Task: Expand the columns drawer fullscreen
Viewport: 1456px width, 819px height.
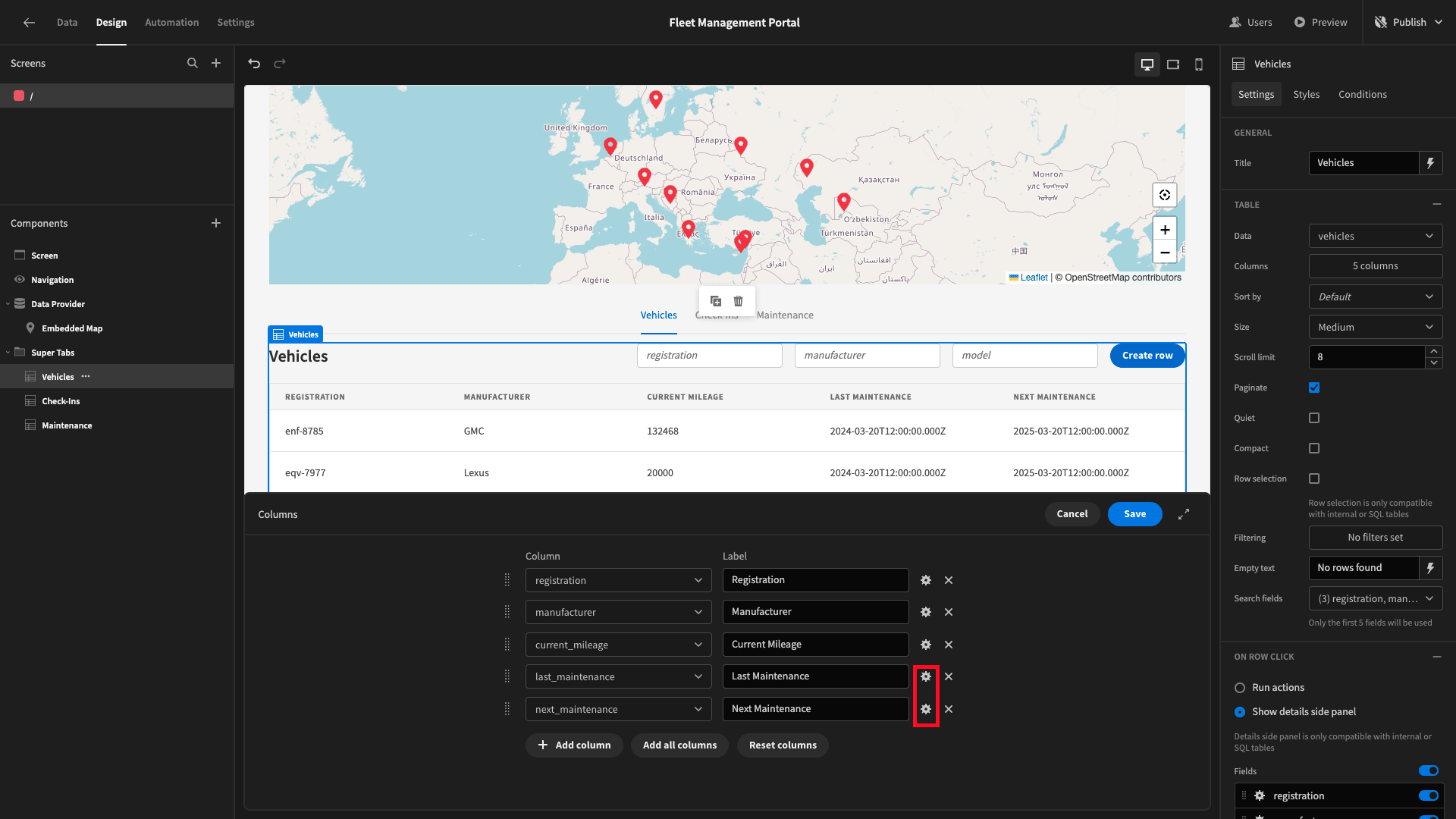Action: [1184, 514]
